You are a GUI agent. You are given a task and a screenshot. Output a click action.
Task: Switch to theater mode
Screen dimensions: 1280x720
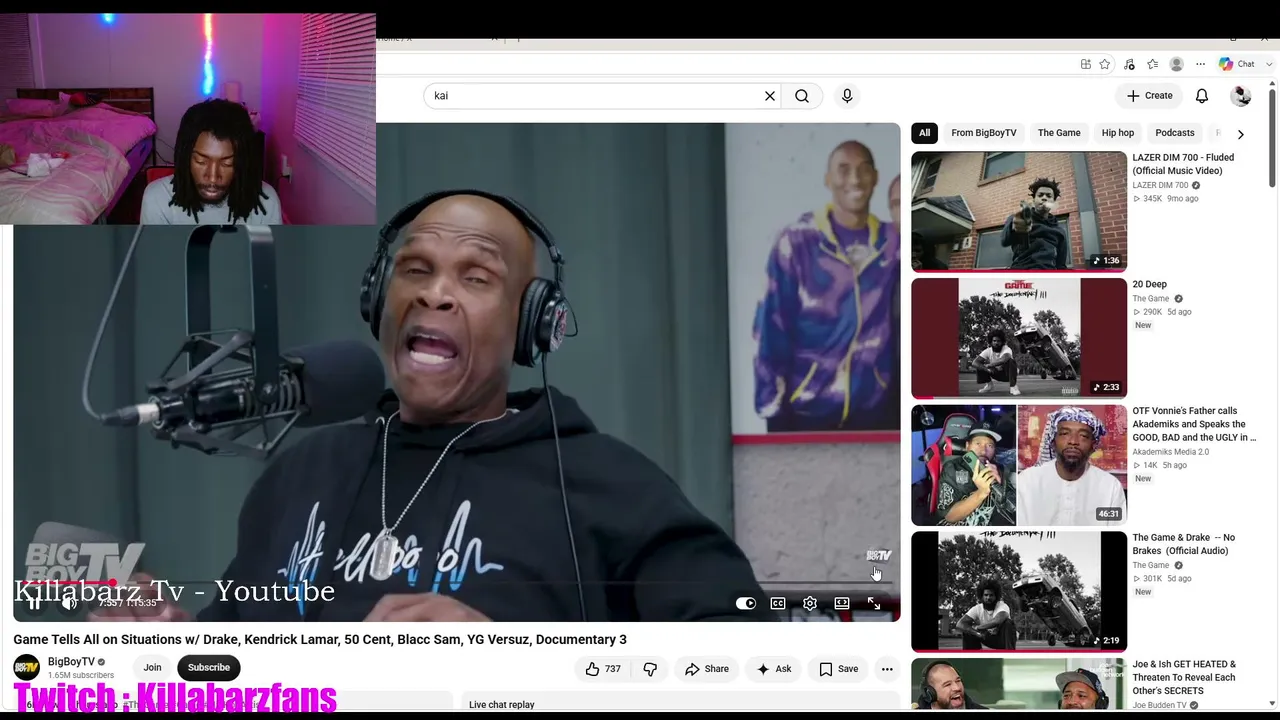pyautogui.click(x=842, y=604)
